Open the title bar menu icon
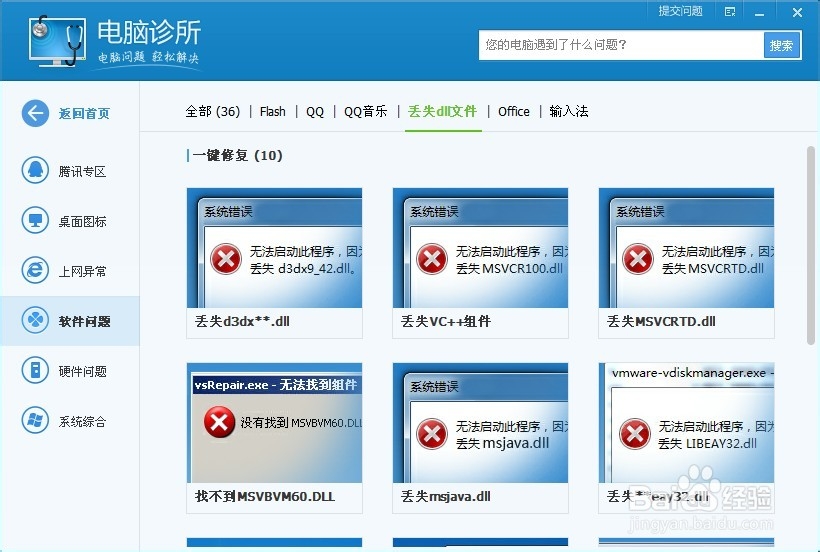The image size is (820, 552). pyautogui.click(x=730, y=12)
